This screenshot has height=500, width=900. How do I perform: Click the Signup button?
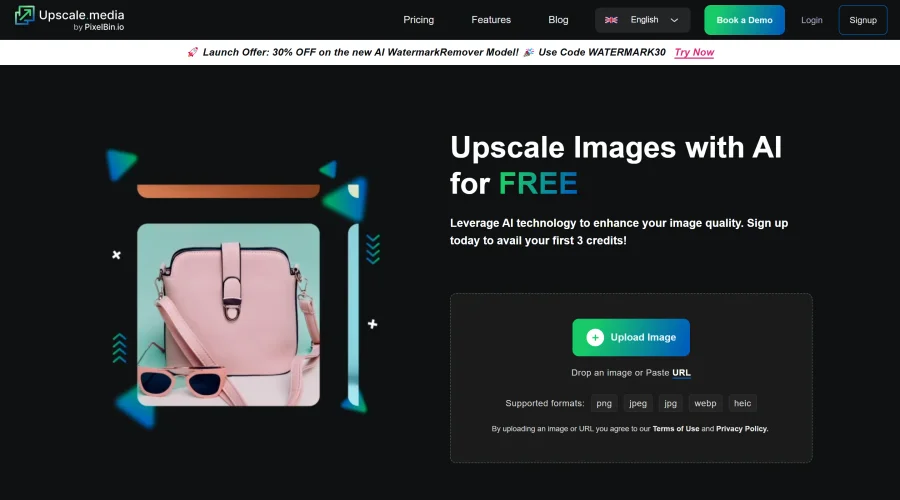863,20
